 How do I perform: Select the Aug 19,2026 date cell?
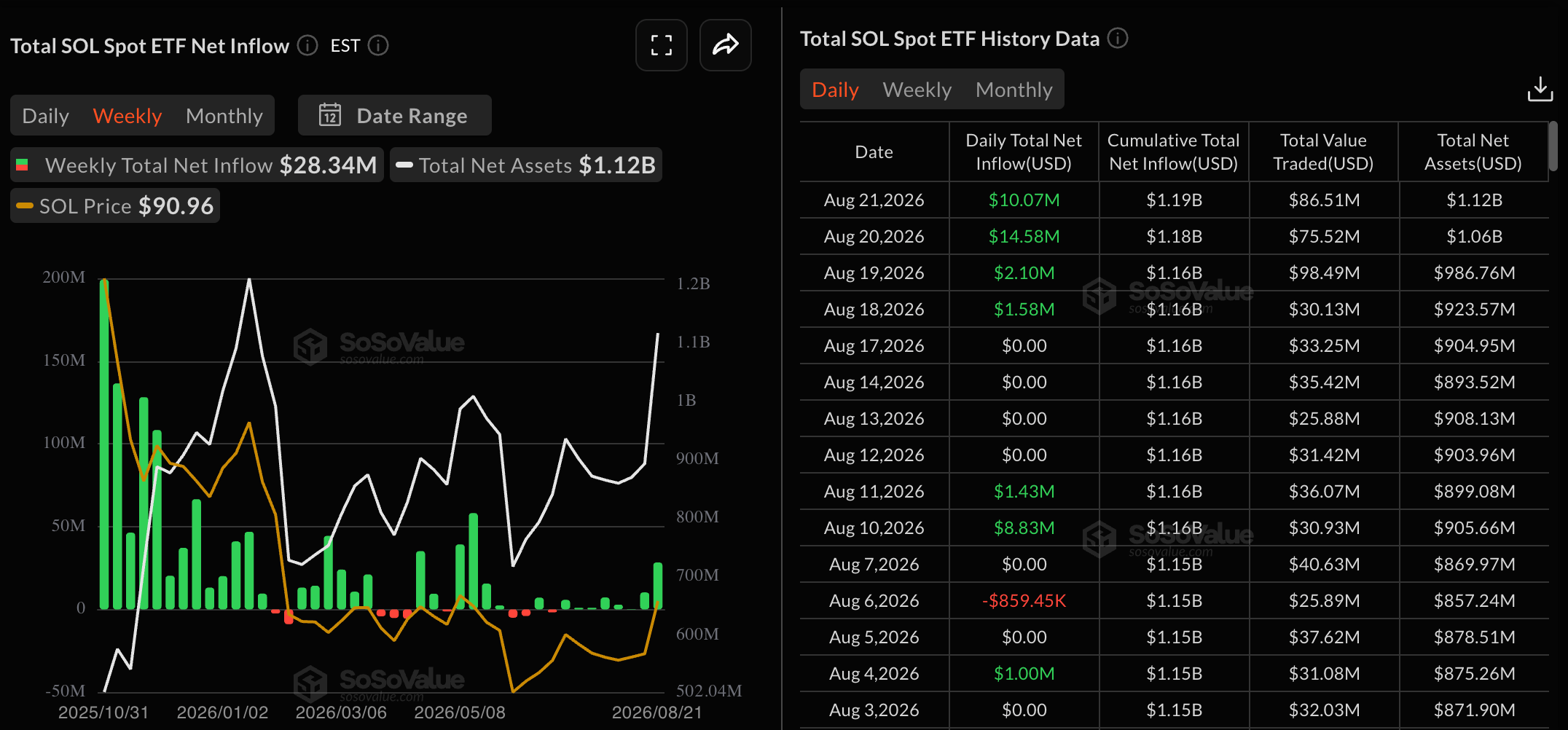[x=874, y=272]
